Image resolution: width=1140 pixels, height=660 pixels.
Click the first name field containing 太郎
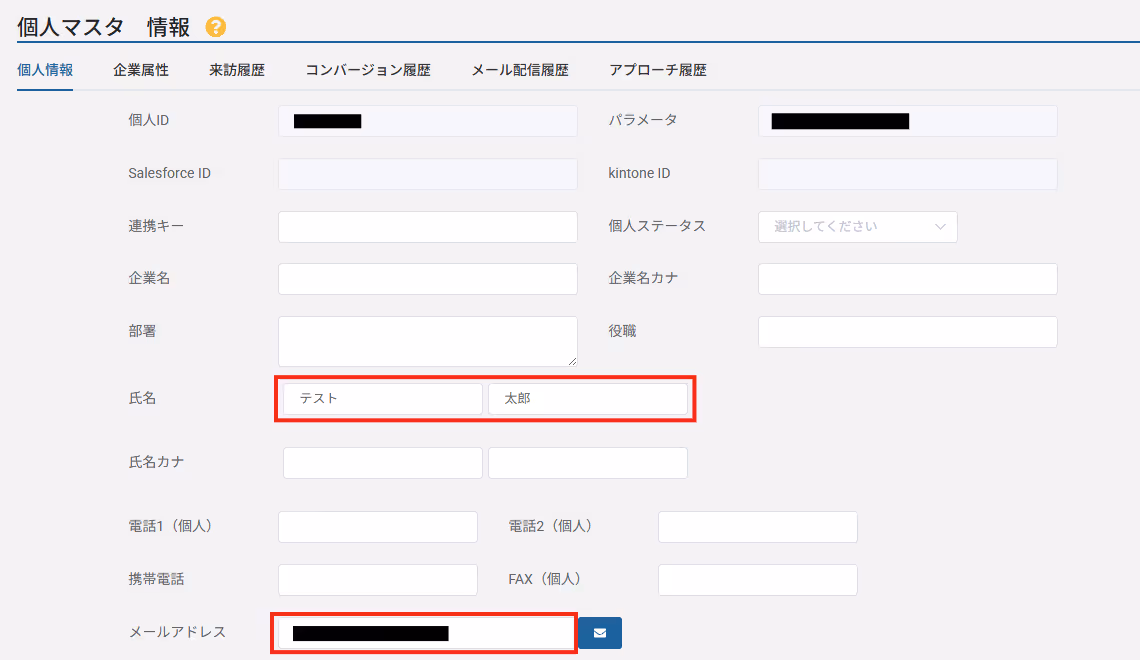[x=587, y=399]
